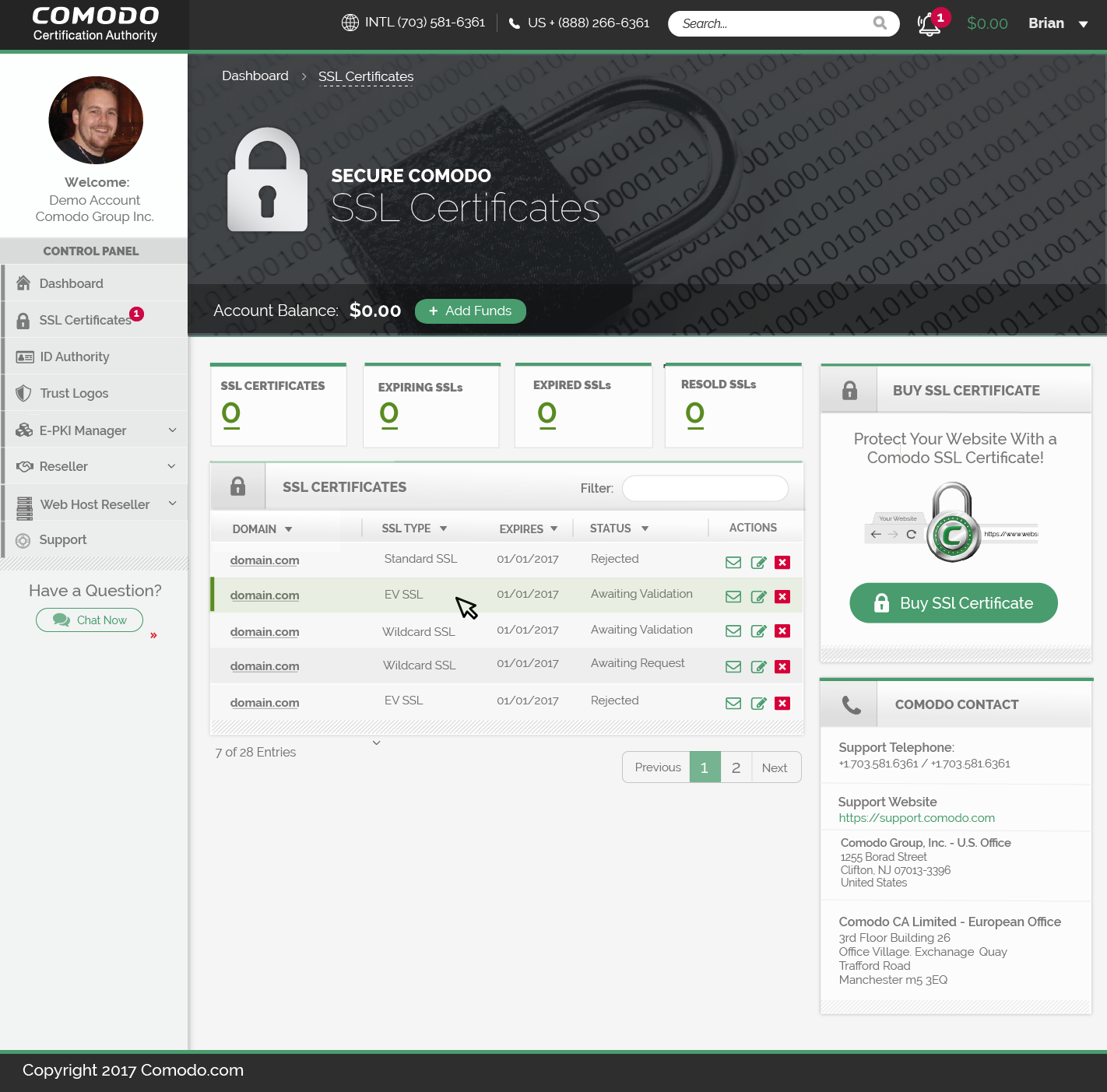Edit the Wildcard SSL Awaiting Validation certificate
Screen dimensions: 1107x1092
click(x=758, y=631)
